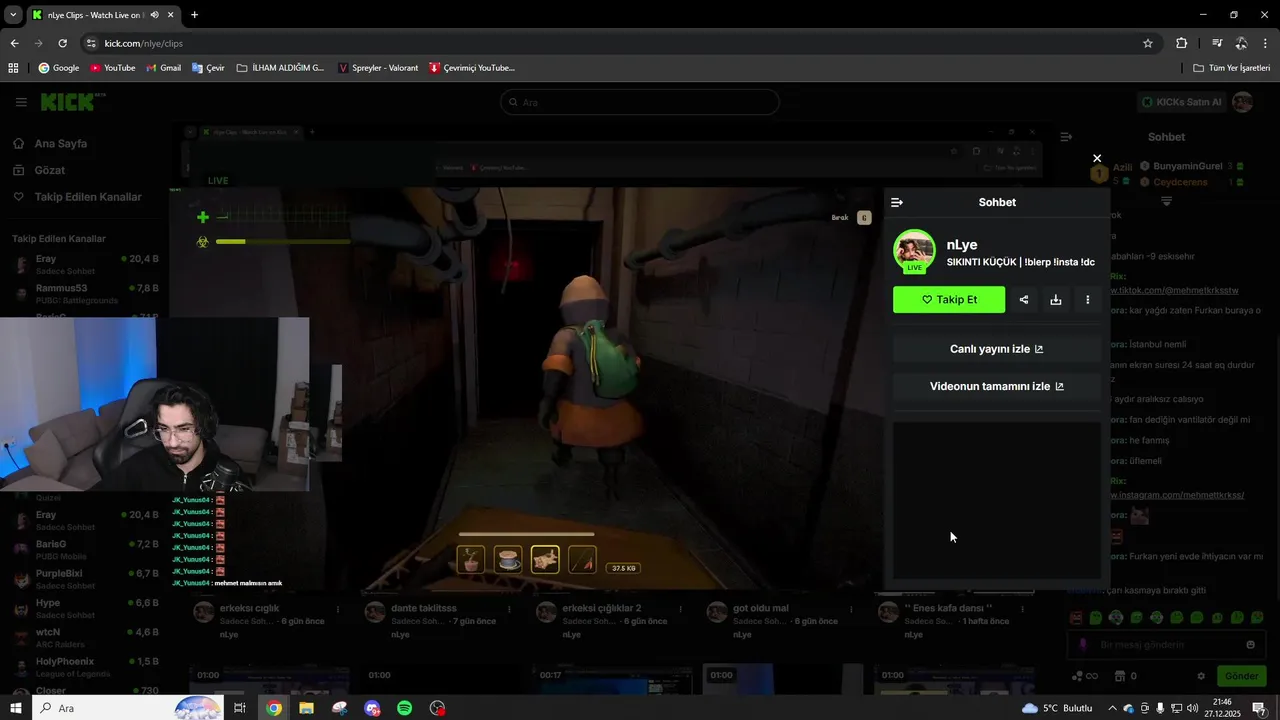This screenshot has height=720, width=1280.
Task: Open the clip's three-dot options menu
Action: pyautogui.click(x=1087, y=299)
